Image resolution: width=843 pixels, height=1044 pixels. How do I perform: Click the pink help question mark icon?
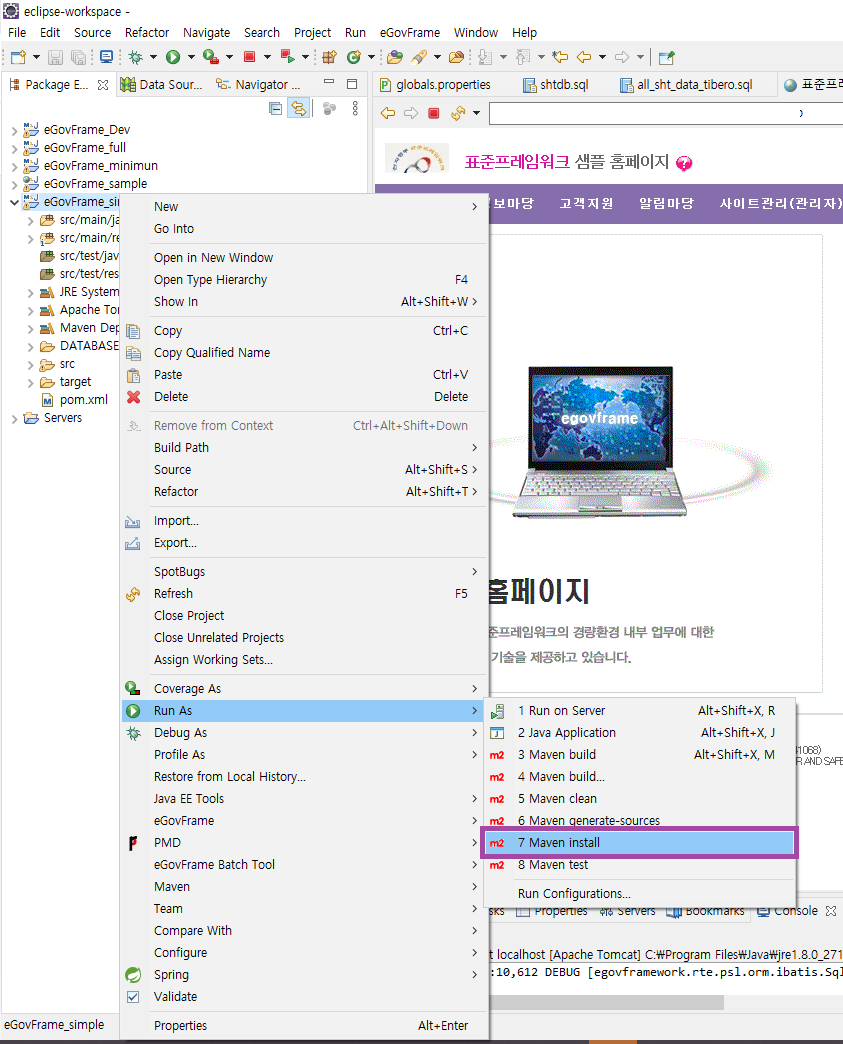684,162
